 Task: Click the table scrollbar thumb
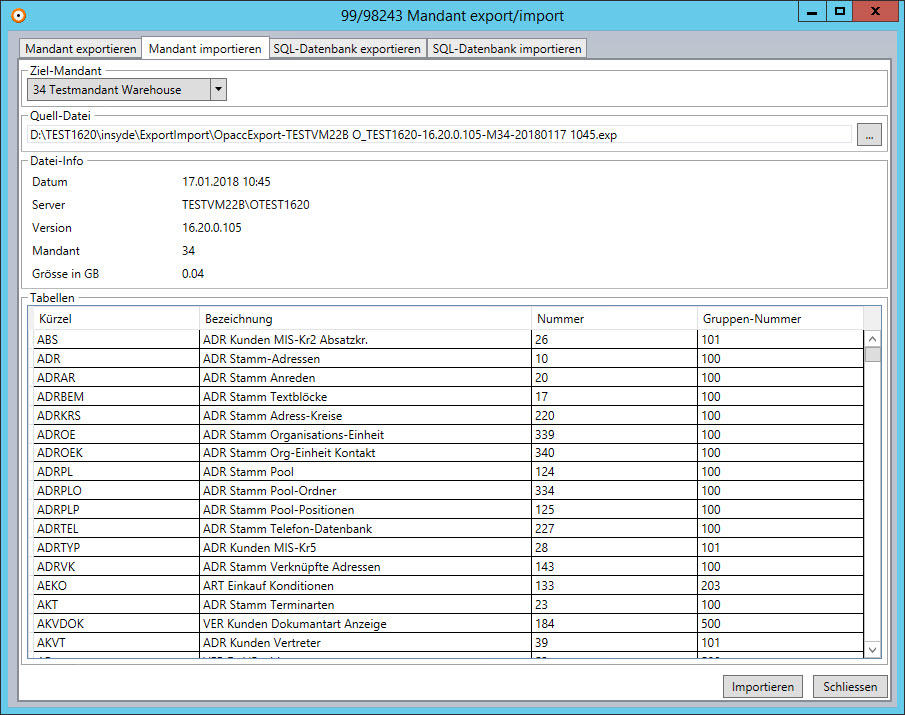click(873, 354)
